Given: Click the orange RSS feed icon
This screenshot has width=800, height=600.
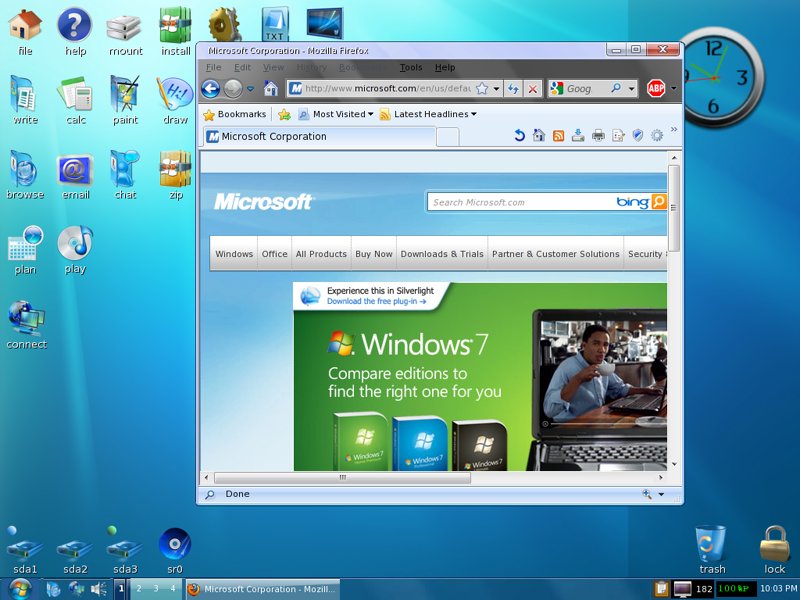Looking at the screenshot, I should (559, 136).
